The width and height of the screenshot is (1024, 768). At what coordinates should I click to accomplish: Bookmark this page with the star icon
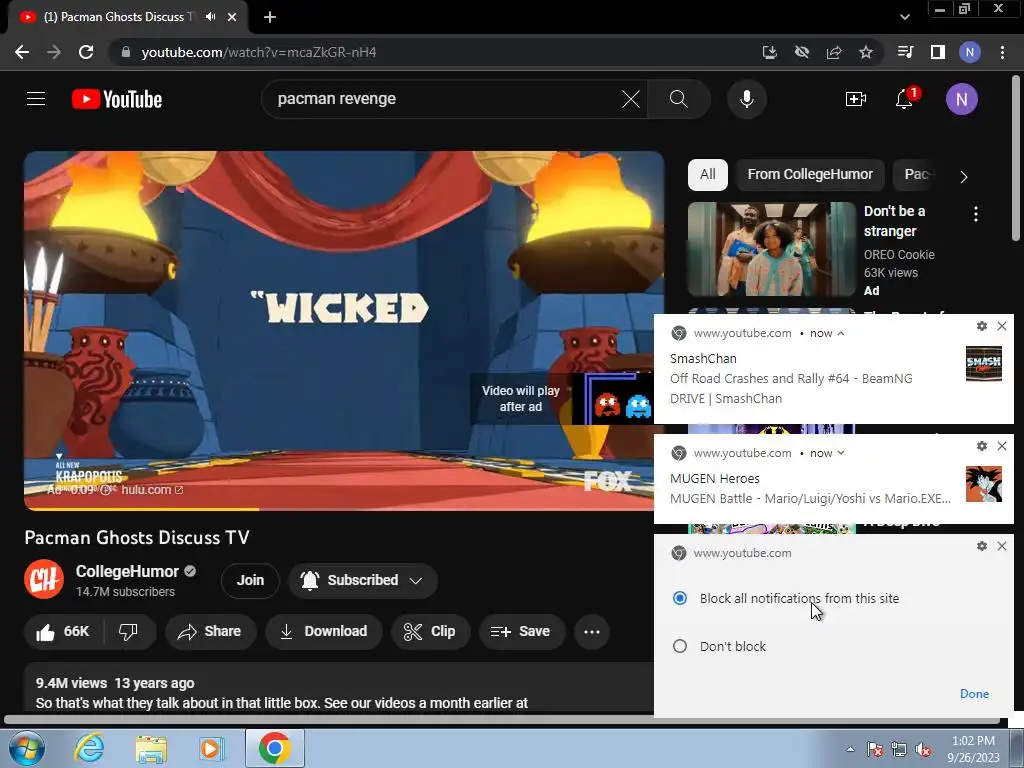865,52
